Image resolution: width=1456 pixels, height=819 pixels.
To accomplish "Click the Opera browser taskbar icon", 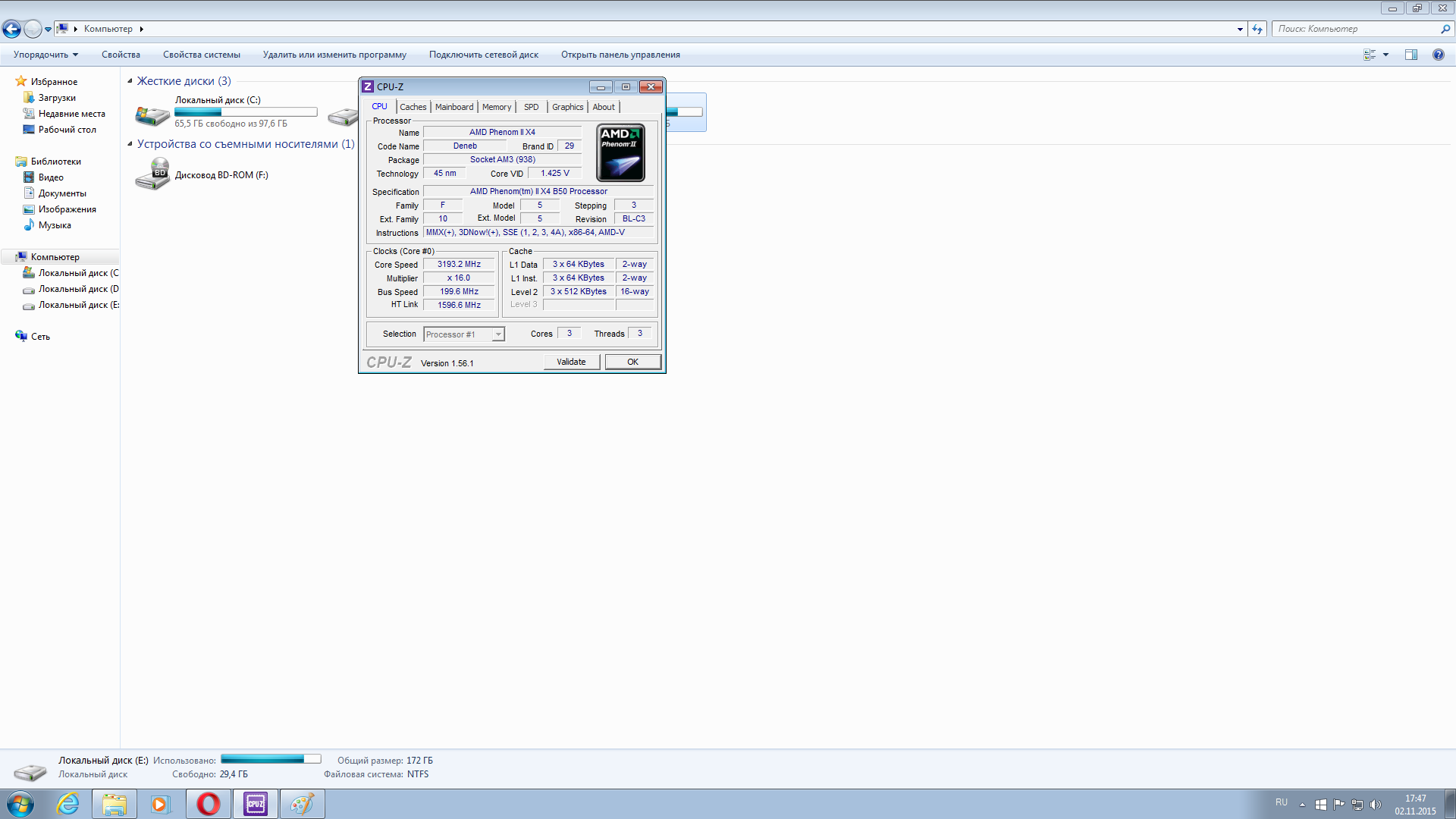I will pyautogui.click(x=209, y=804).
